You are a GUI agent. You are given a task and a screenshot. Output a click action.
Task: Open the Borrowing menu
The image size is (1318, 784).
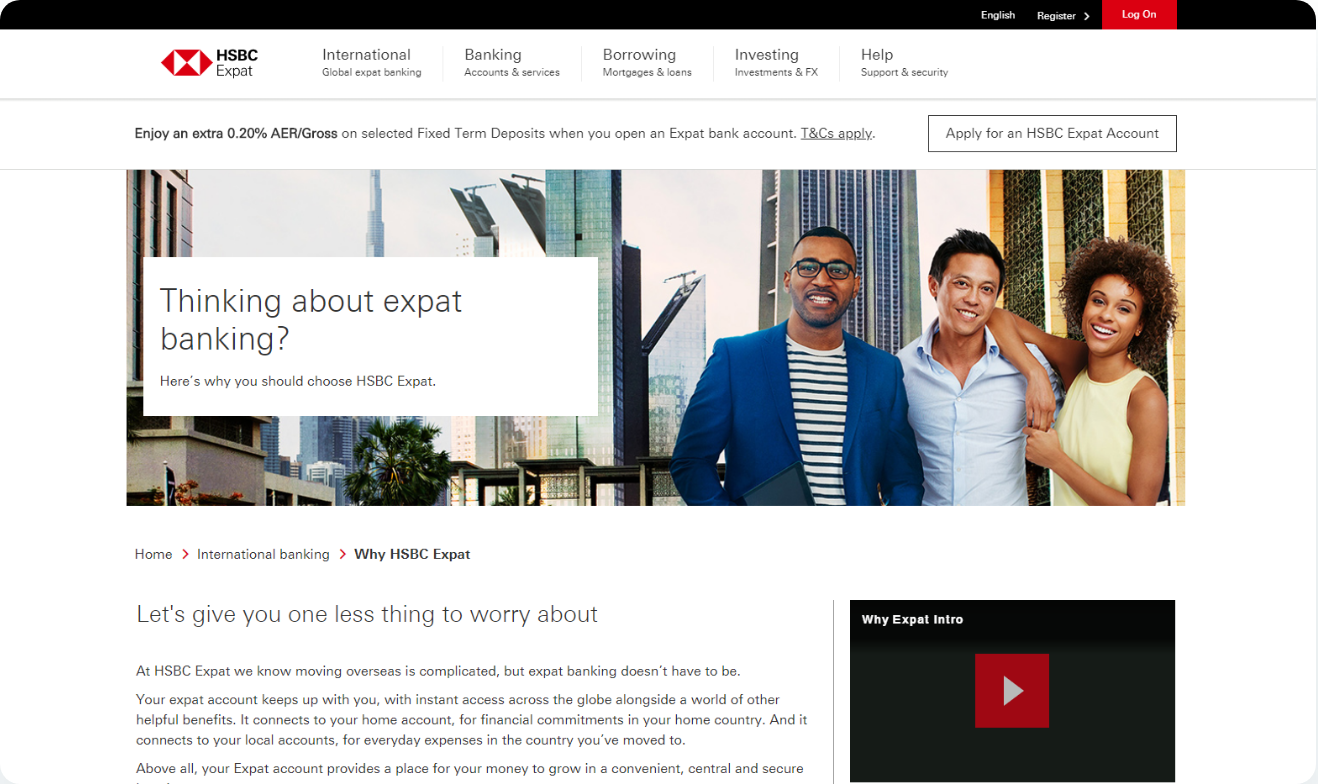point(647,63)
